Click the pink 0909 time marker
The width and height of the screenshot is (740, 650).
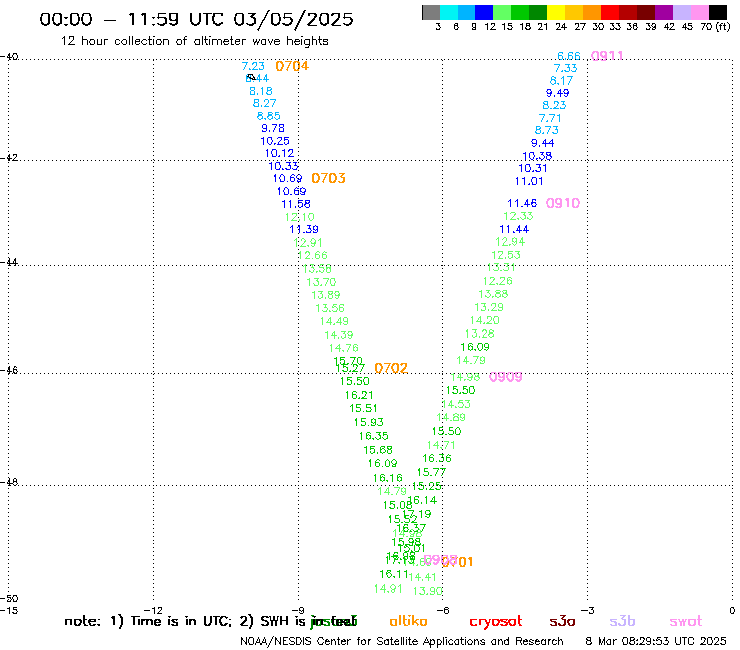coord(505,377)
